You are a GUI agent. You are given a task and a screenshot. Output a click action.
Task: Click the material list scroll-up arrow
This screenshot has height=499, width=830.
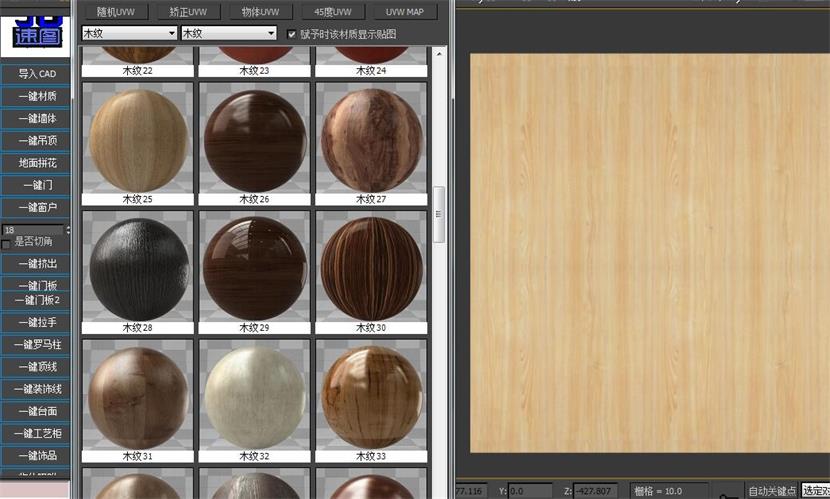(439, 53)
